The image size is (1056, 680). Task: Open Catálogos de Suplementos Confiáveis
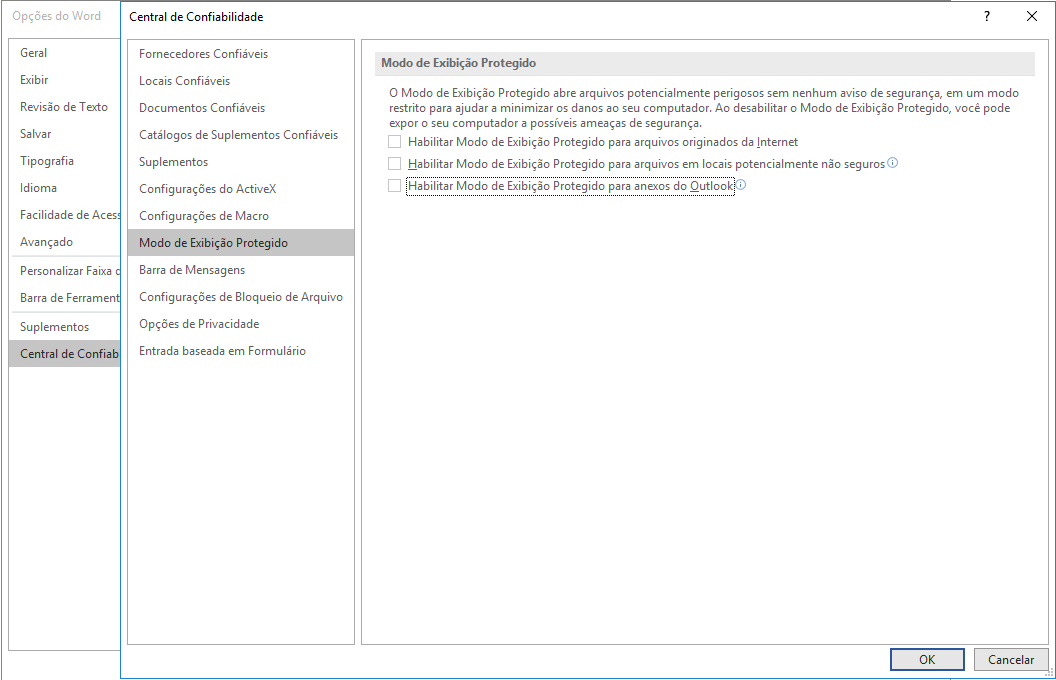coord(239,135)
